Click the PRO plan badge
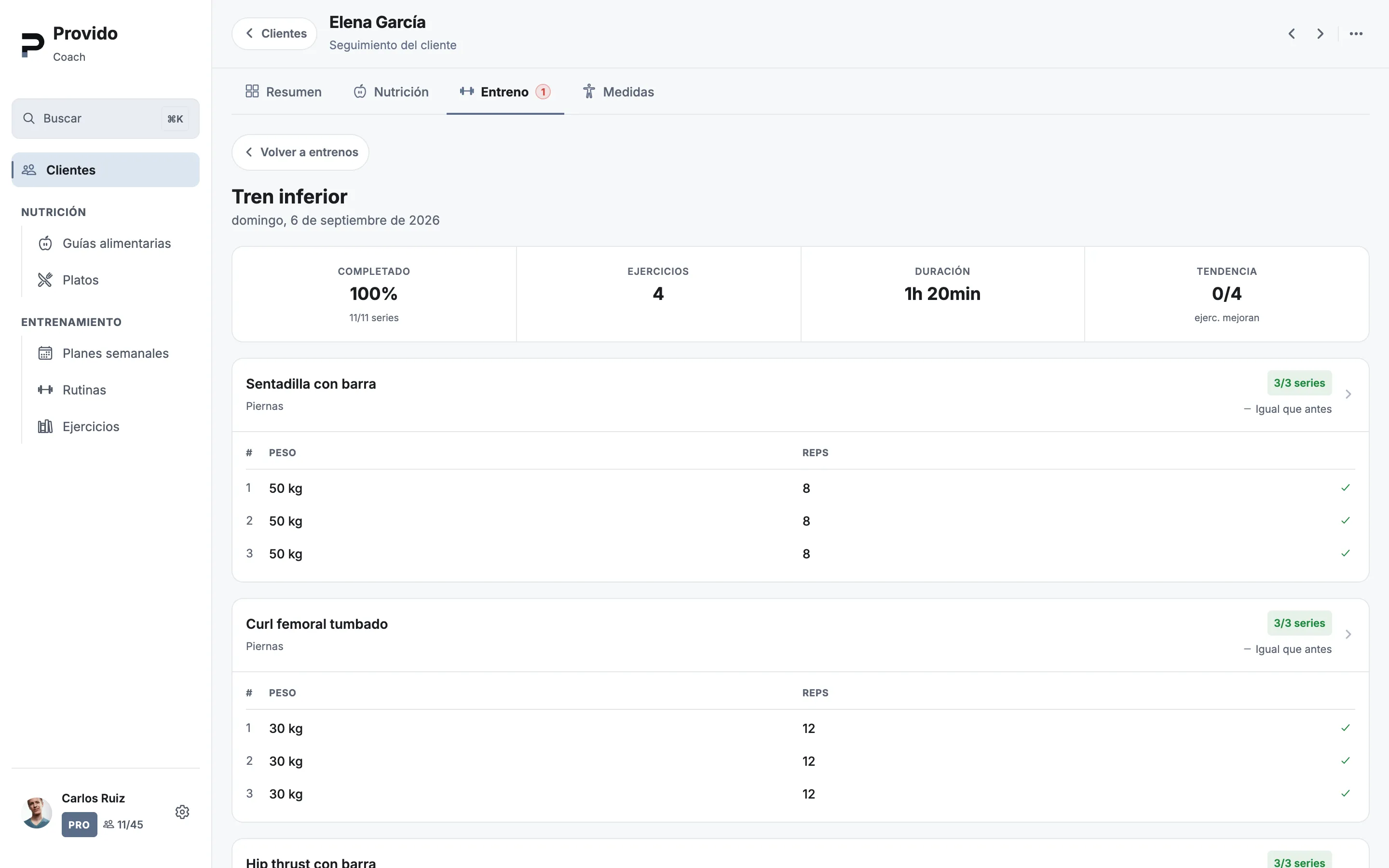The image size is (1389, 868). click(x=79, y=825)
